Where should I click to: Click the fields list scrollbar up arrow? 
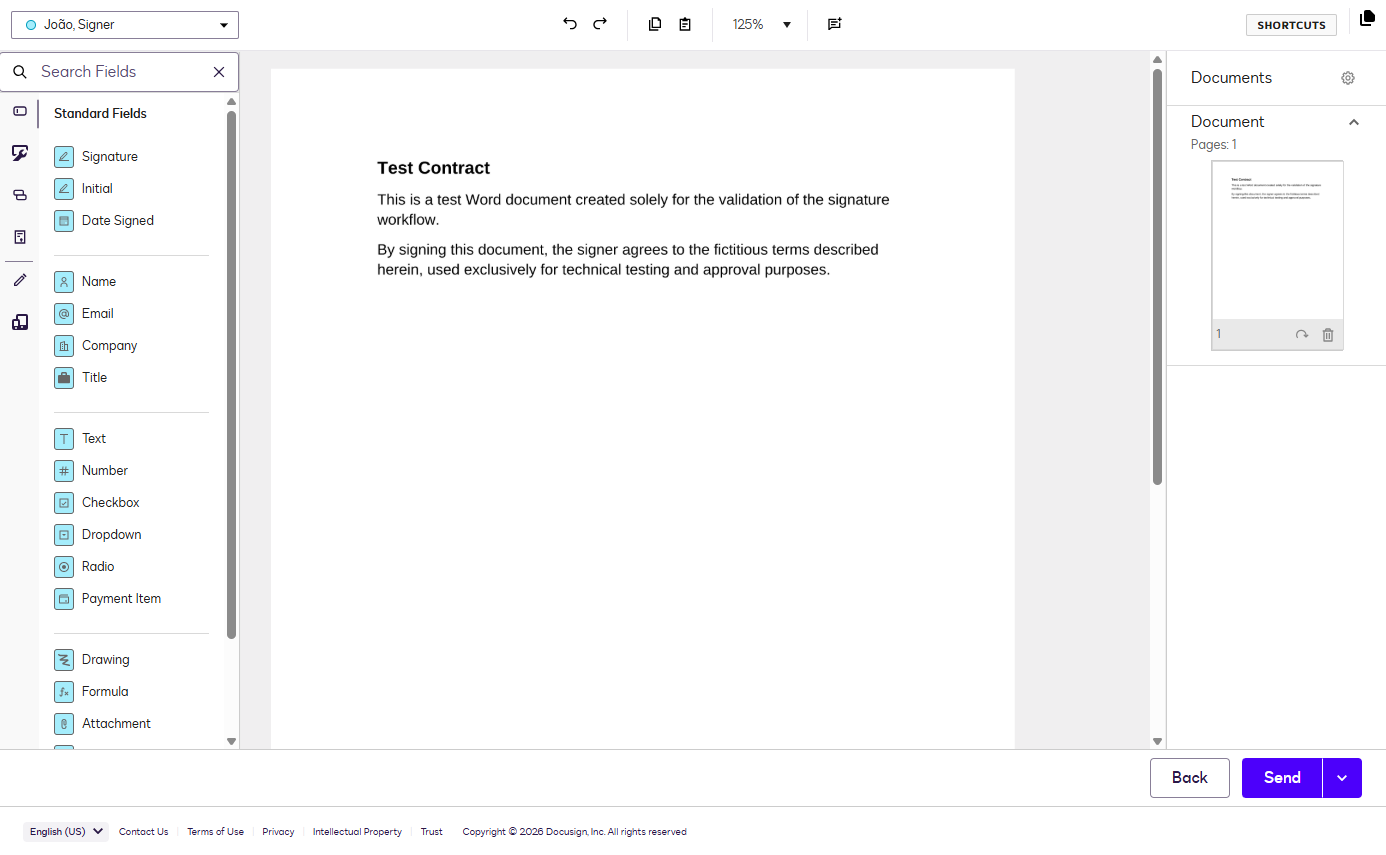click(232, 102)
